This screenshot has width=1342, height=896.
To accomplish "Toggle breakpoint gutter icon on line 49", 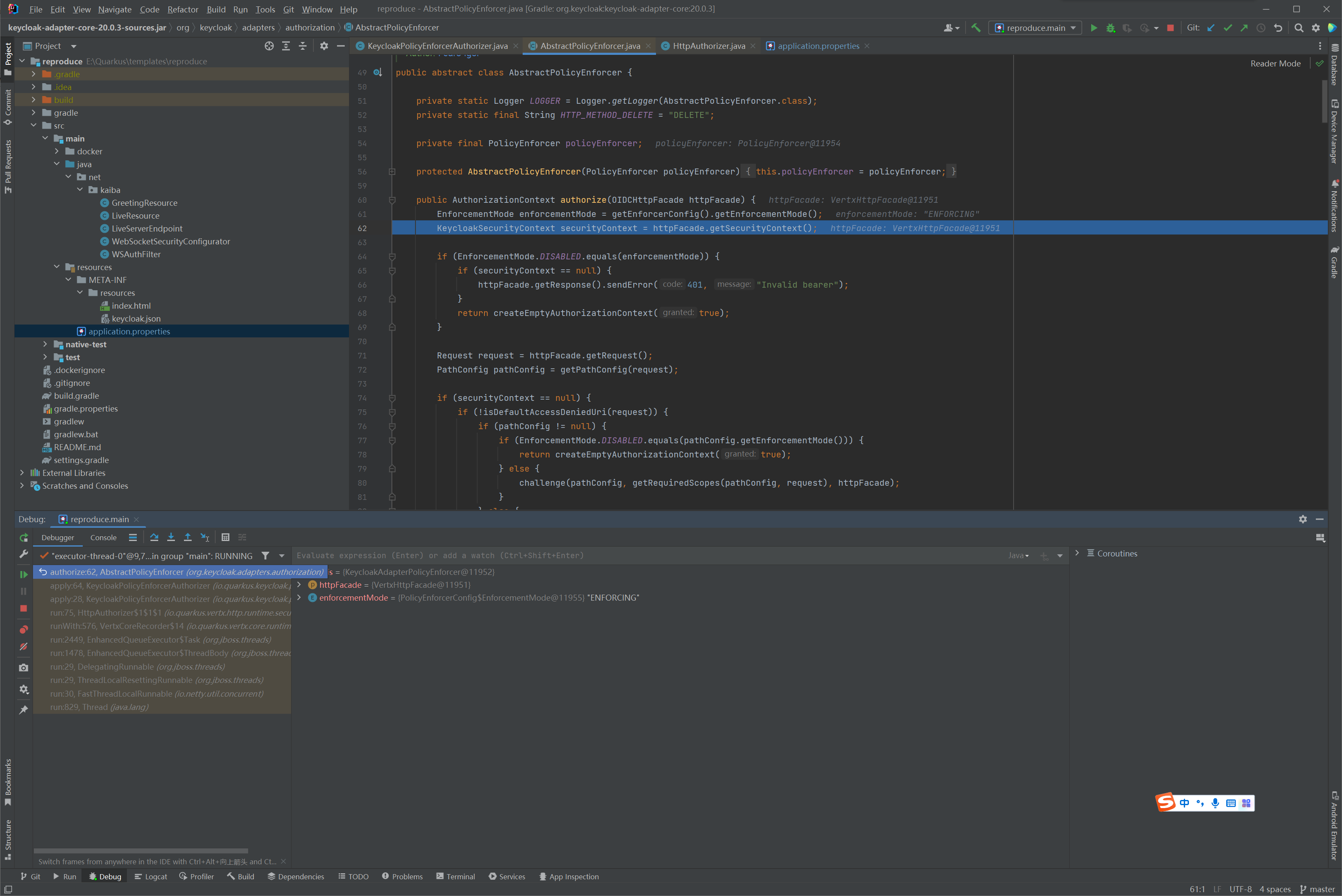I will pos(378,72).
